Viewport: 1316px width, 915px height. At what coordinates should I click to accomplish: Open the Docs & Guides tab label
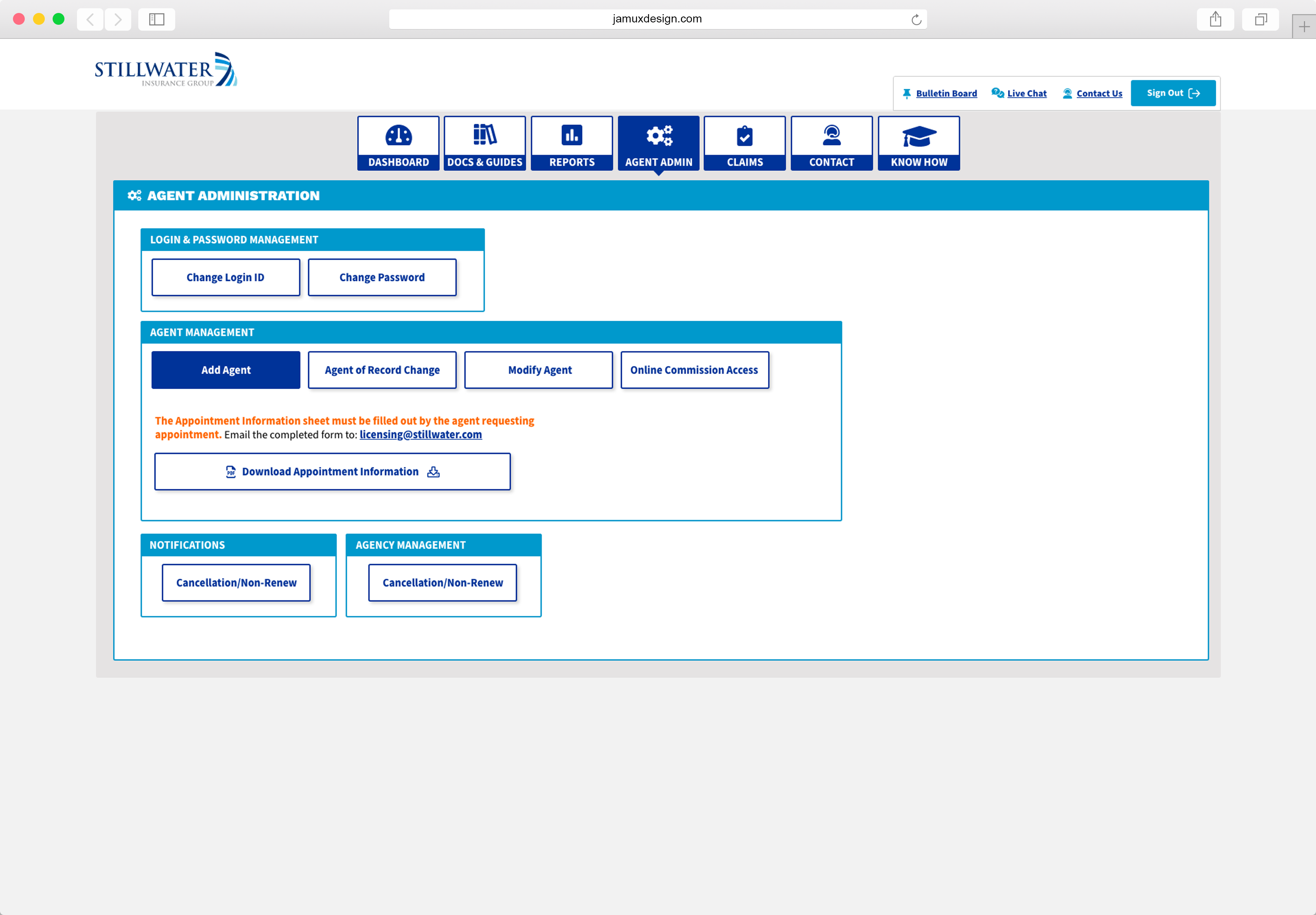coord(485,162)
